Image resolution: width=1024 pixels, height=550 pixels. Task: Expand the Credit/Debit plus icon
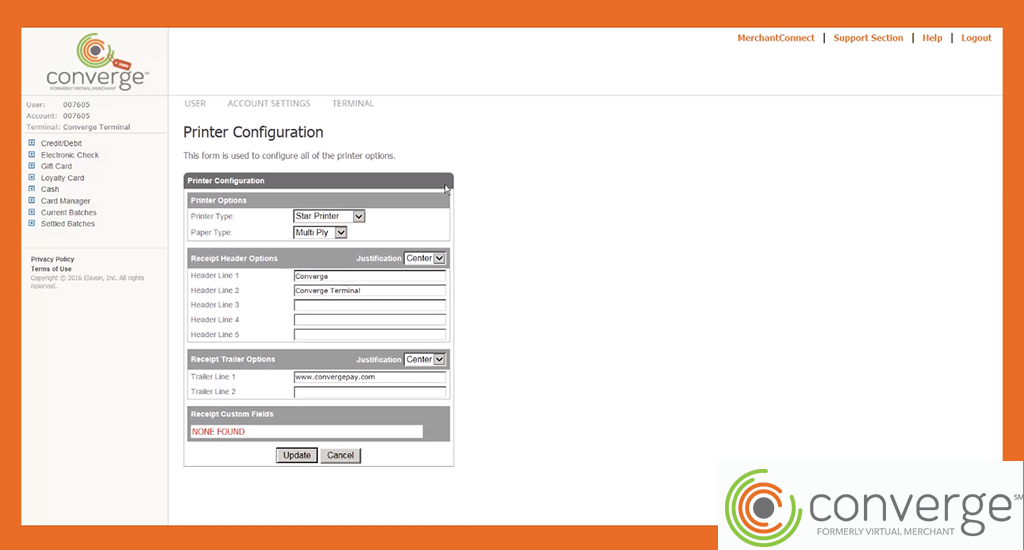32,143
